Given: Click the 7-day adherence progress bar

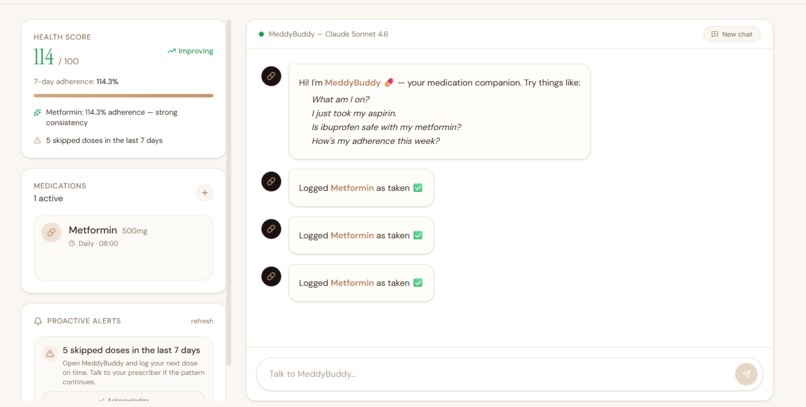Looking at the screenshot, I should (123, 96).
